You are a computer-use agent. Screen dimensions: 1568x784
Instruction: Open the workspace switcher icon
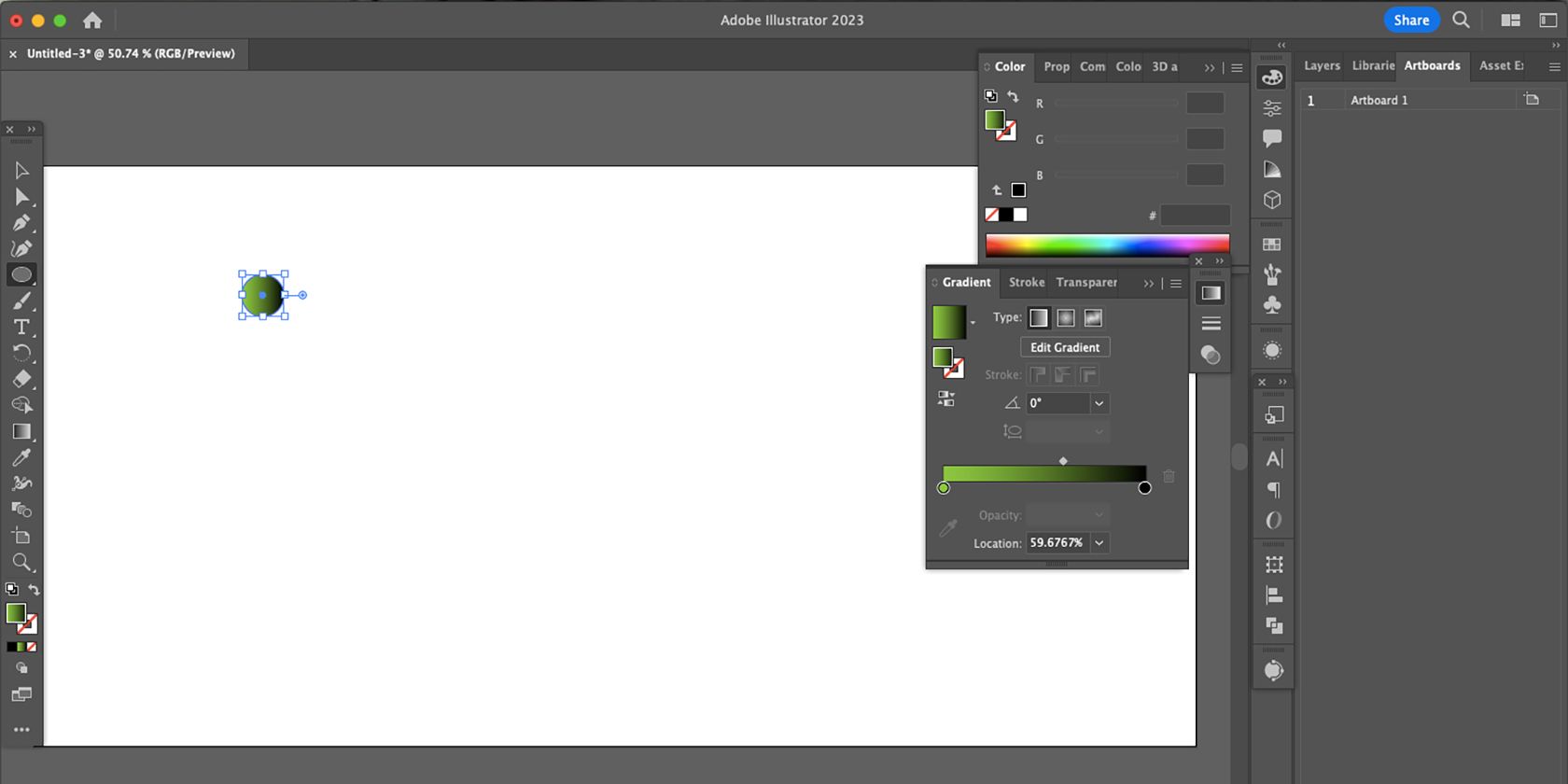click(1548, 20)
